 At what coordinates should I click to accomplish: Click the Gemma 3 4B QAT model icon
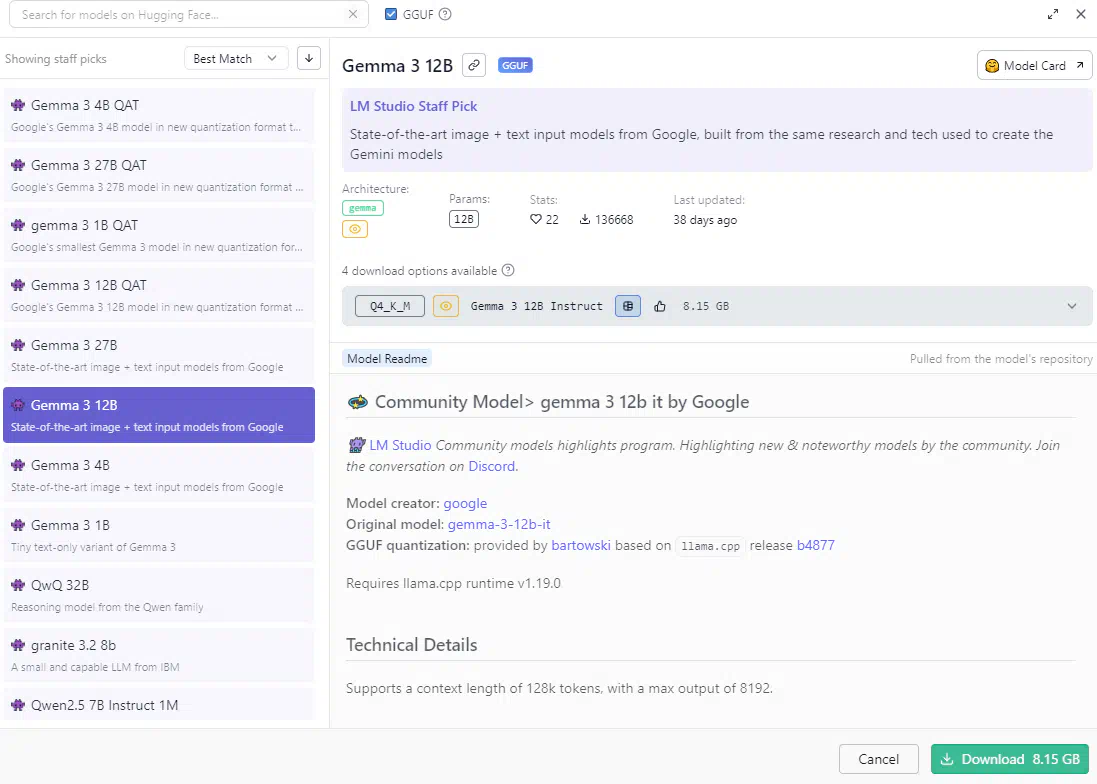(18, 105)
